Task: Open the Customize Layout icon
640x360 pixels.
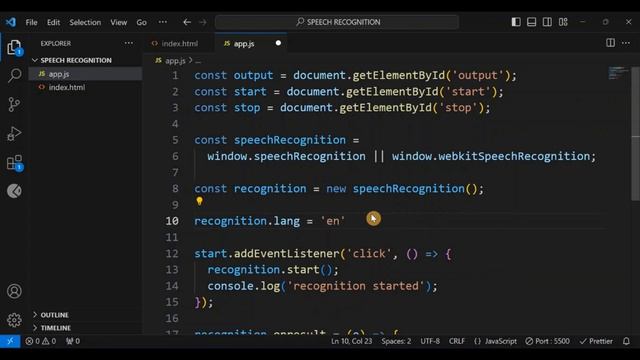Action: tap(563, 22)
